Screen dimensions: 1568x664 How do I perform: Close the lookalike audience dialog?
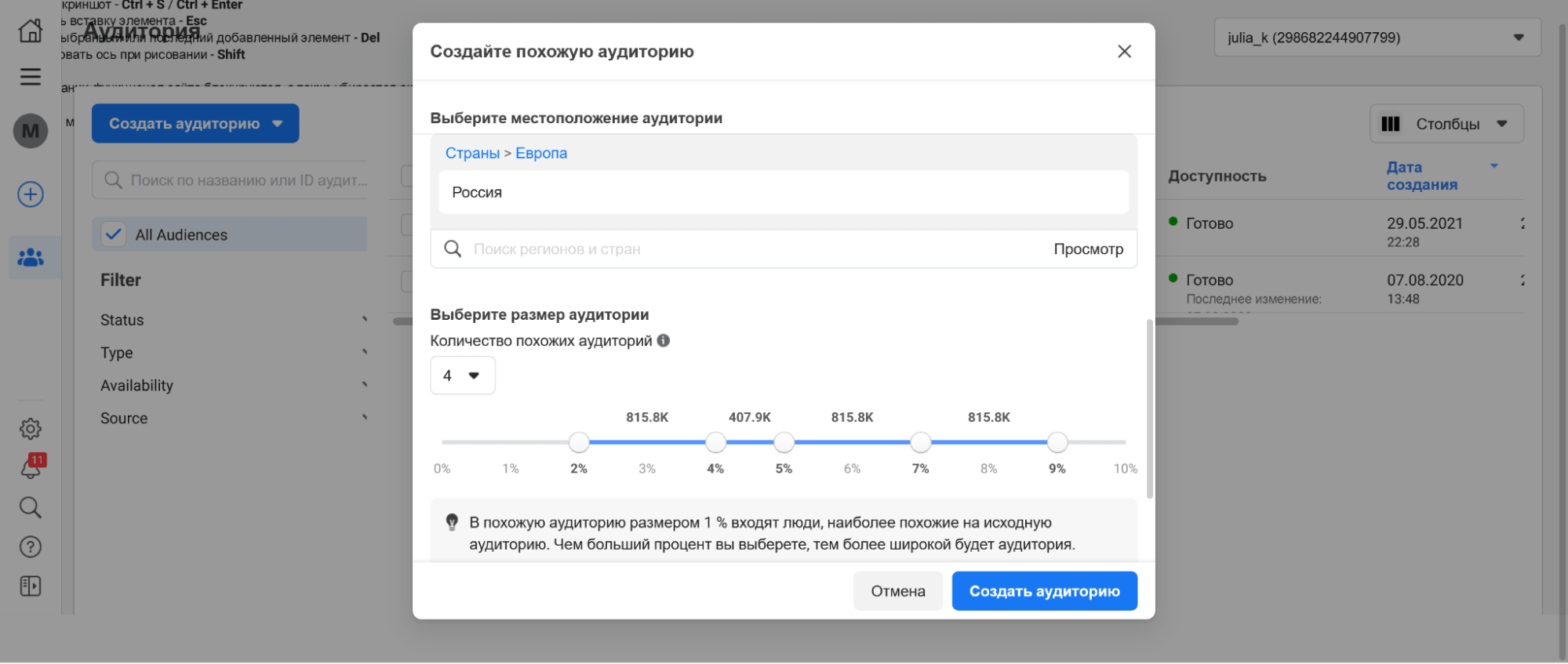[x=1124, y=51]
